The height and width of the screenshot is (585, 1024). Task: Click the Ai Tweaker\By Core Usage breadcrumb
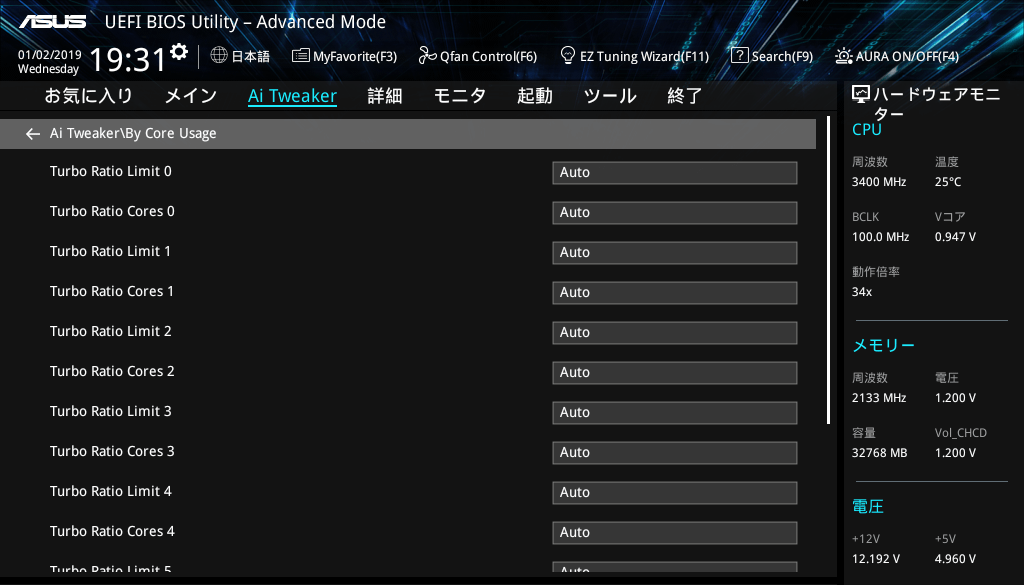[x=133, y=133]
